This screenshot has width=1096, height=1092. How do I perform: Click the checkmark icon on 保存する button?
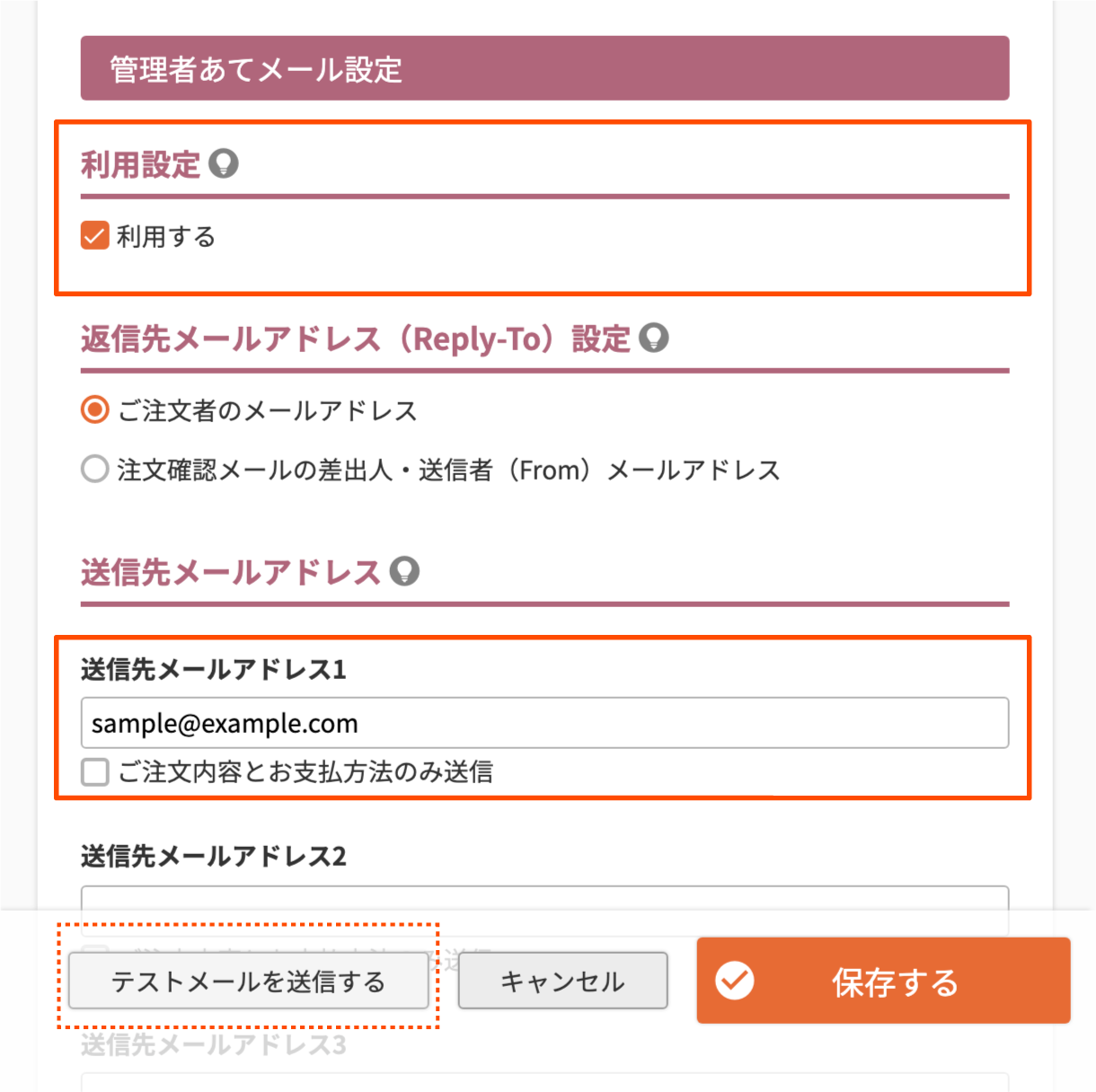(x=735, y=981)
